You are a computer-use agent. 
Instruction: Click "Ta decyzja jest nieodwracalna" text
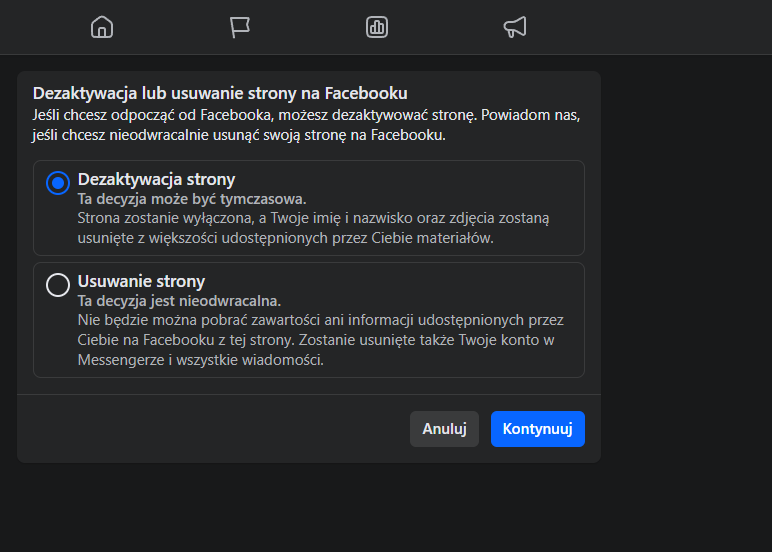click(x=179, y=301)
